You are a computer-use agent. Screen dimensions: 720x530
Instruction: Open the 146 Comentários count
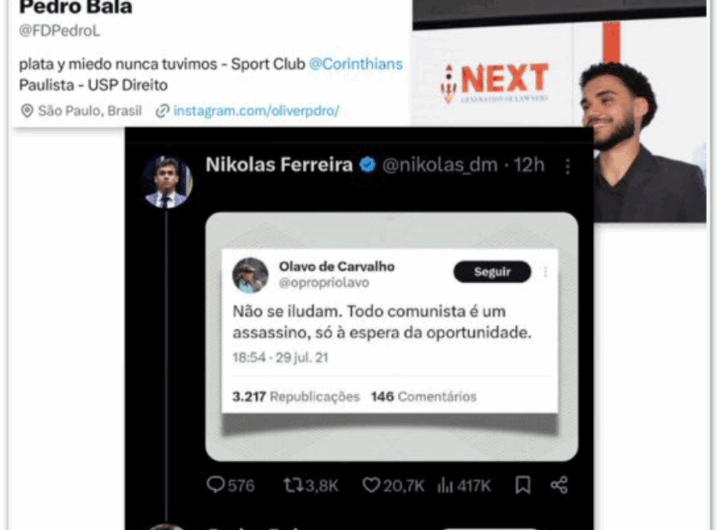tap(423, 396)
